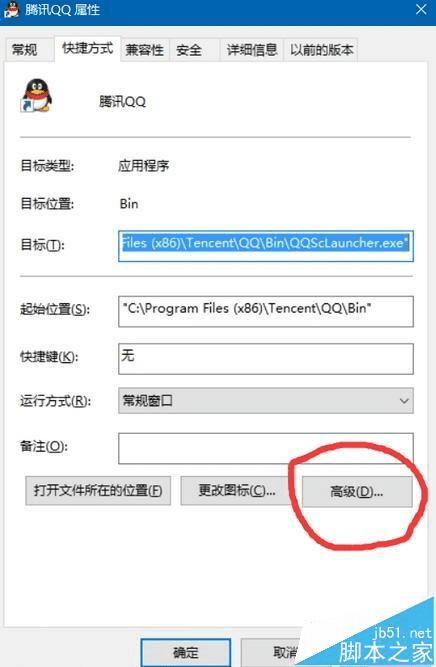Switch to the 常规 tab
The image size is (436, 667).
[x=25, y=50]
